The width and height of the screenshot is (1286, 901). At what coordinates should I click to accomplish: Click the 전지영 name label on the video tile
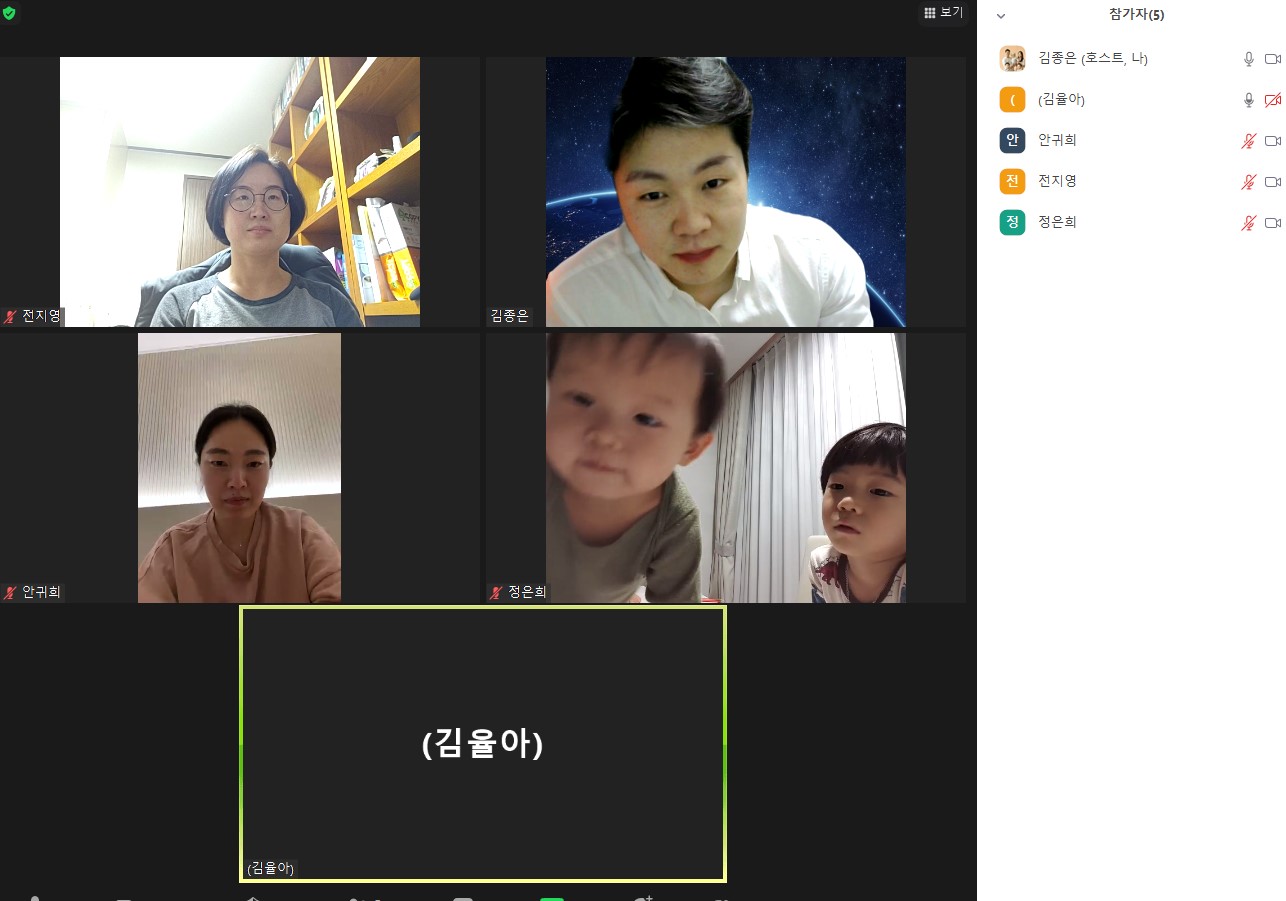(41, 316)
